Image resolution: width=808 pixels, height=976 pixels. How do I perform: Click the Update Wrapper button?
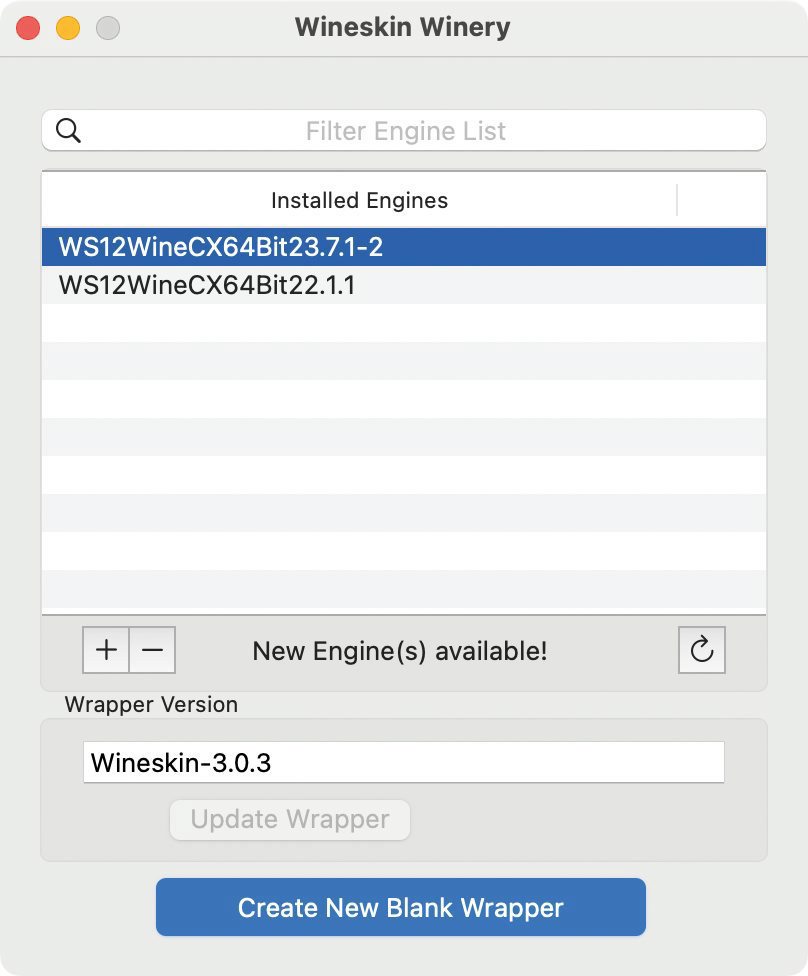[290, 819]
